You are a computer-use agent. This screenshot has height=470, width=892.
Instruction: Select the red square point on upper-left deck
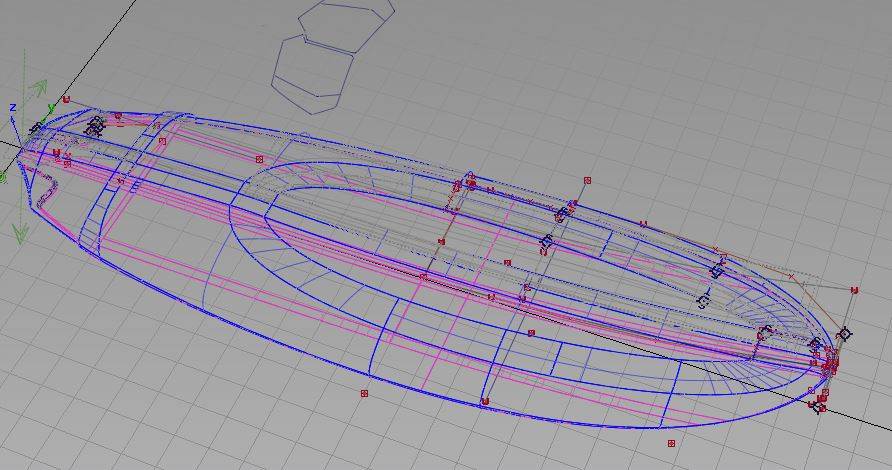point(259,159)
